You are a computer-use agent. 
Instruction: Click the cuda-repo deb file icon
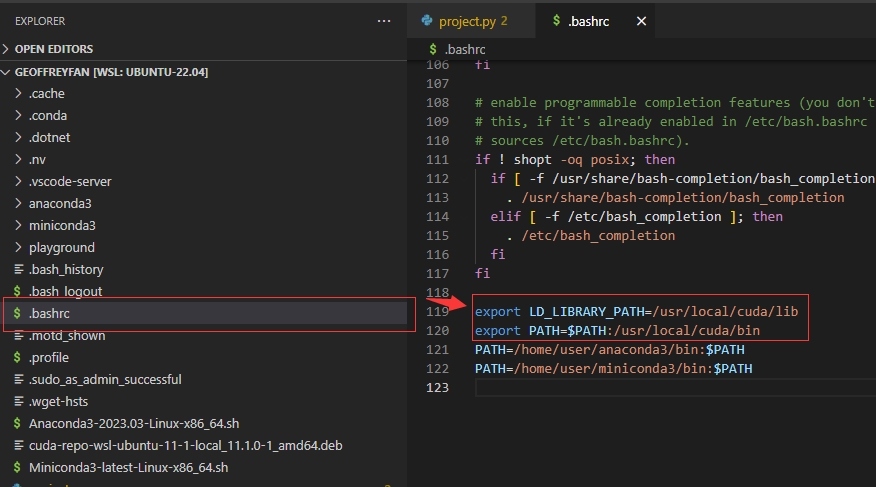pyautogui.click(x=18, y=446)
